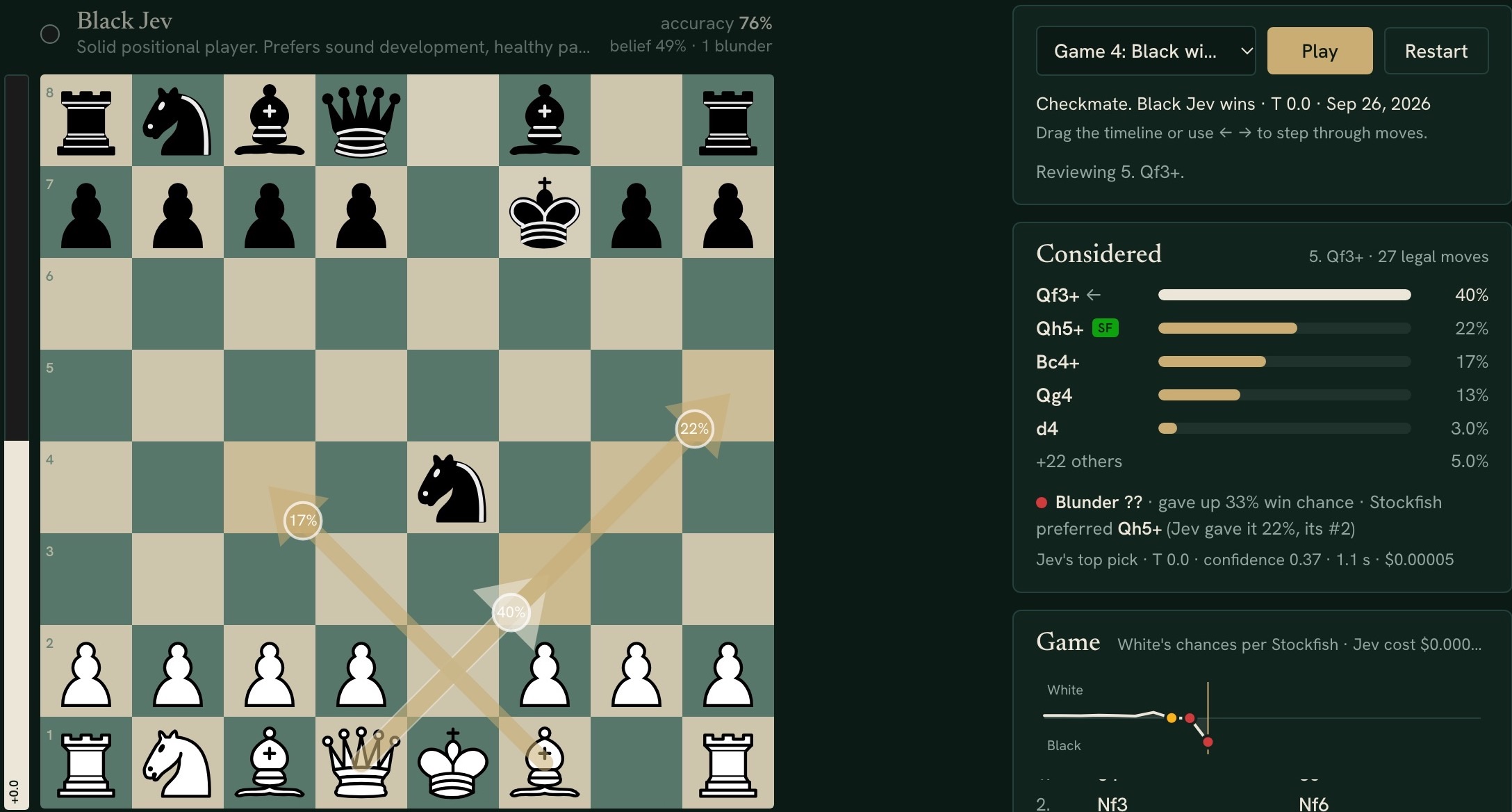The image size is (1512, 812).
Task: Click the white bishop on f1
Action: (544, 762)
